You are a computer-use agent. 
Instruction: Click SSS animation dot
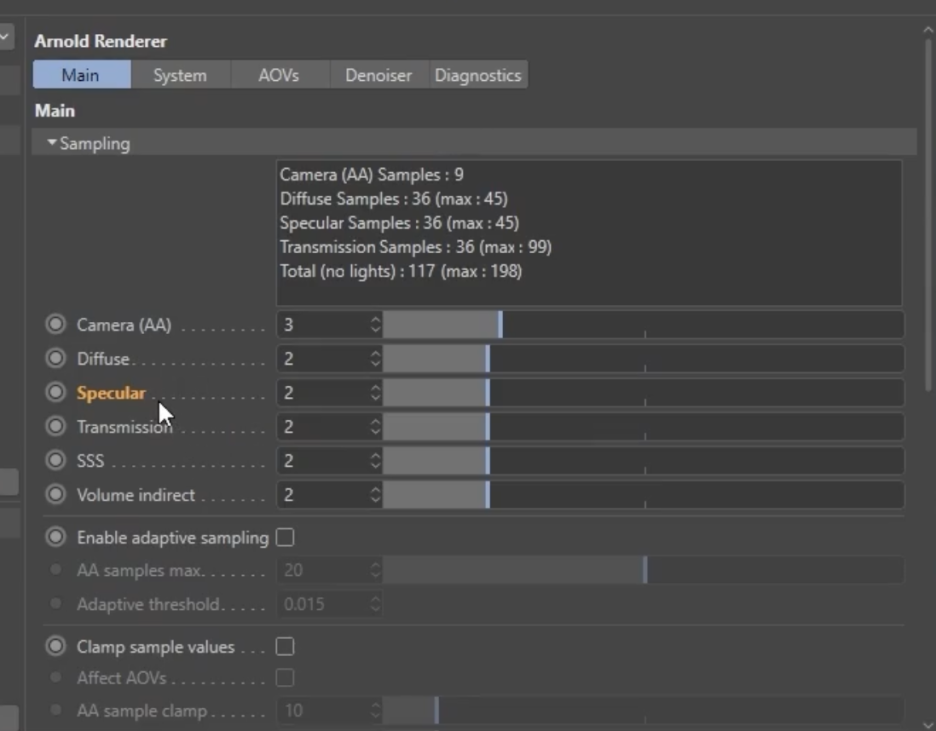pos(56,460)
